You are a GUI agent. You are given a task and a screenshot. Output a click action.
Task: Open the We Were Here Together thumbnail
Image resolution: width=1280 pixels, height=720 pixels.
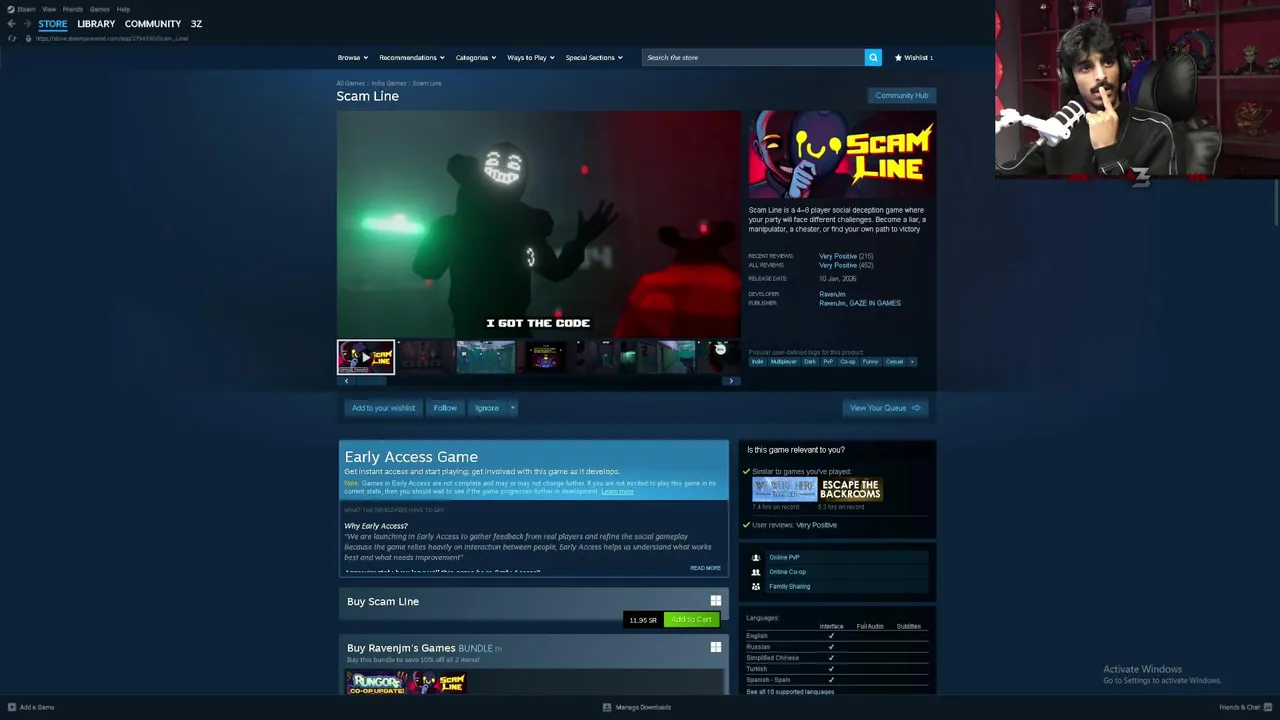(x=784, y=489)
